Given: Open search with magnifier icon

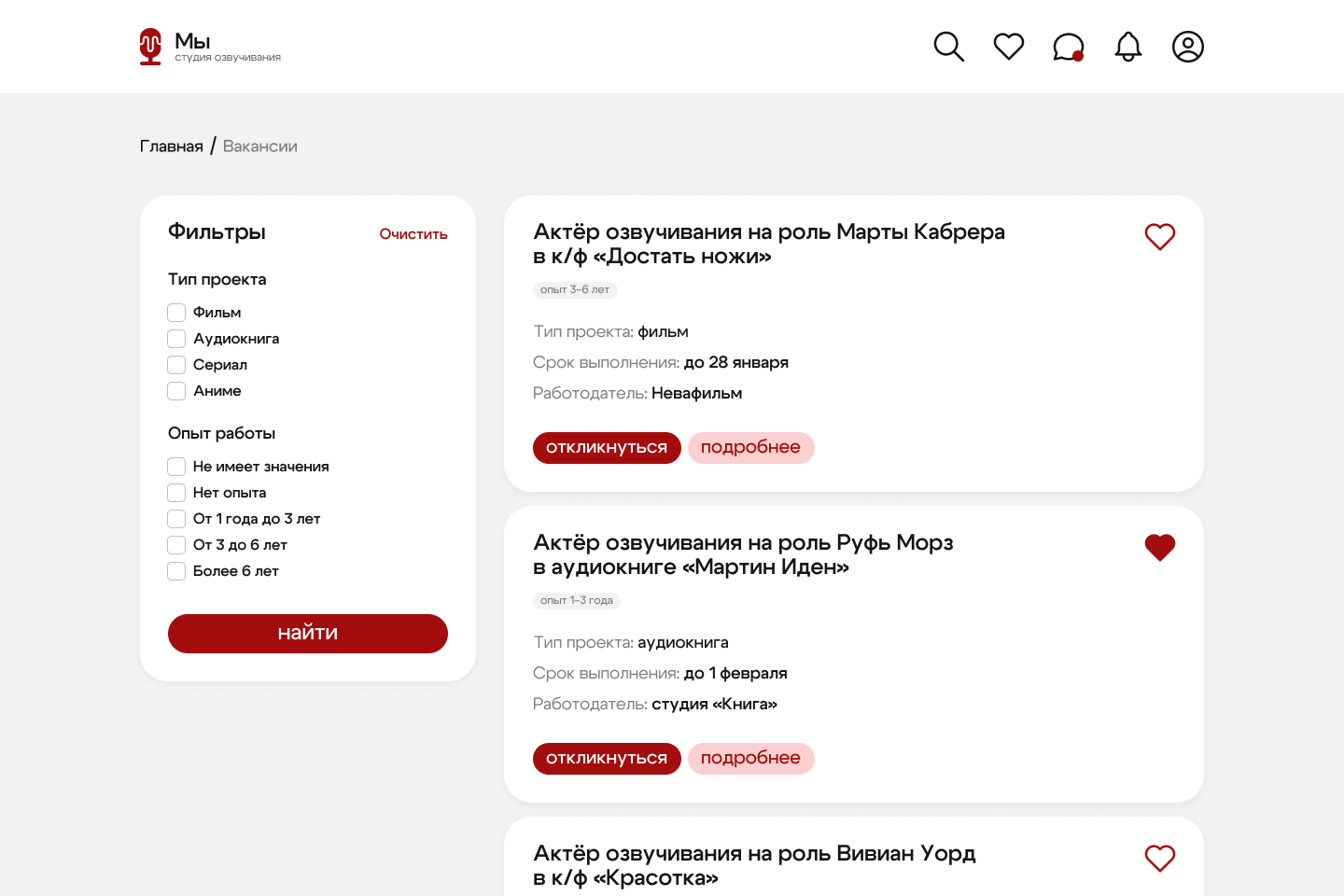Looking at the screenshot, I should [948, 47].
